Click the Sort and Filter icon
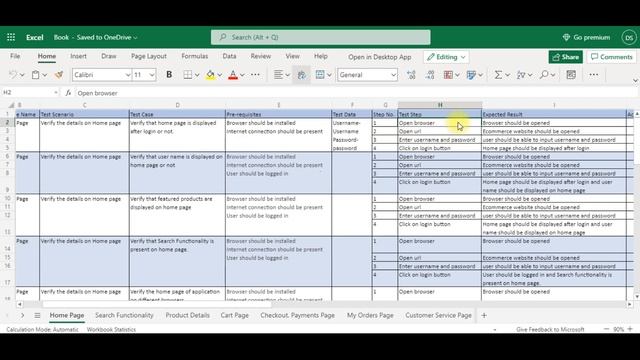This screenshot has height=360, width=640. tap(521, 75)
